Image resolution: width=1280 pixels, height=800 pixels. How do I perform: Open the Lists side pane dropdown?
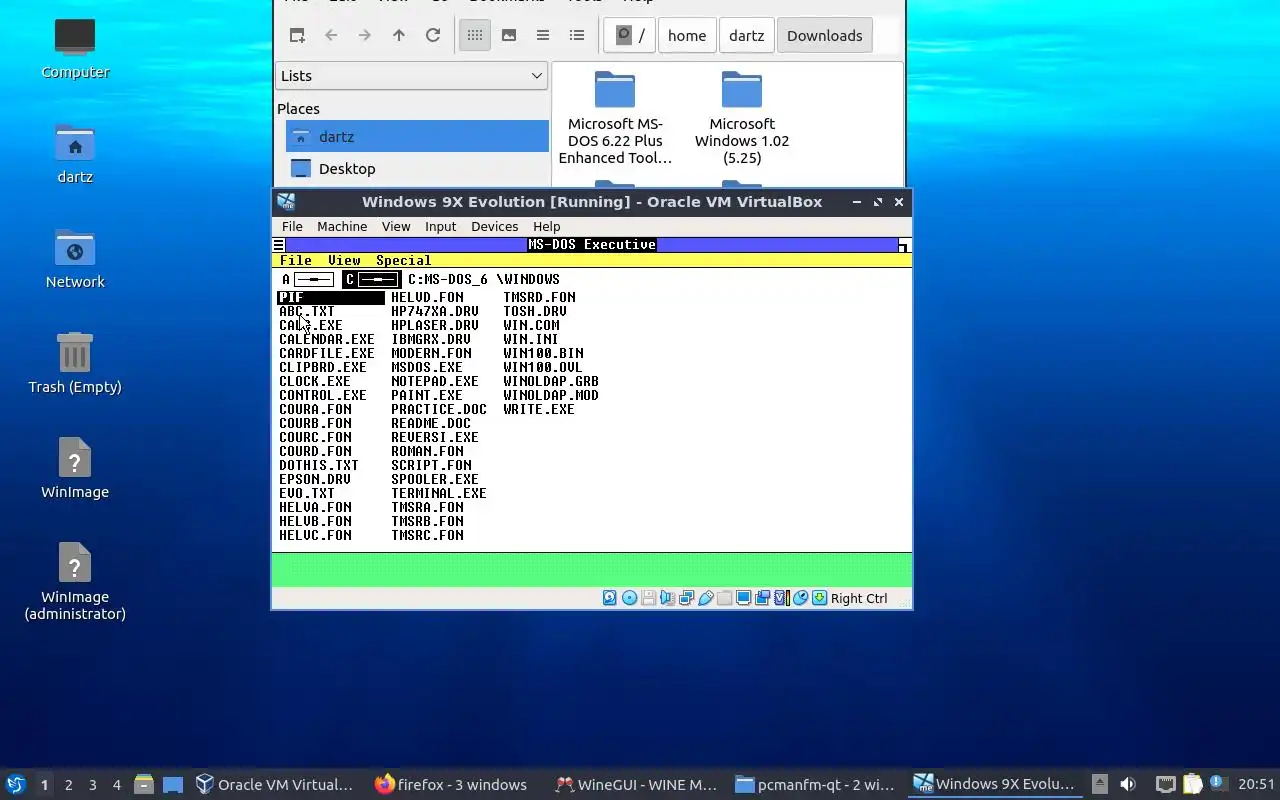tap(411, 75)
